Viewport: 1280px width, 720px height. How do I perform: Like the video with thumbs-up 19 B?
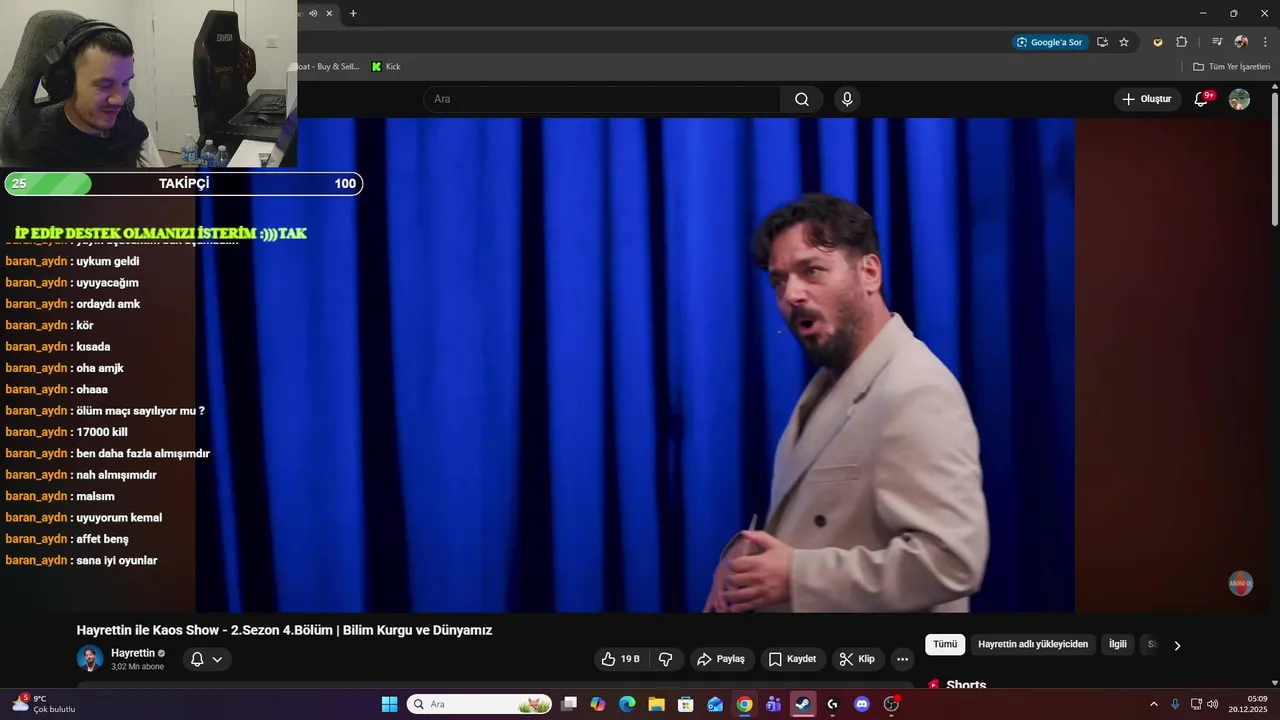click(620, 659)
